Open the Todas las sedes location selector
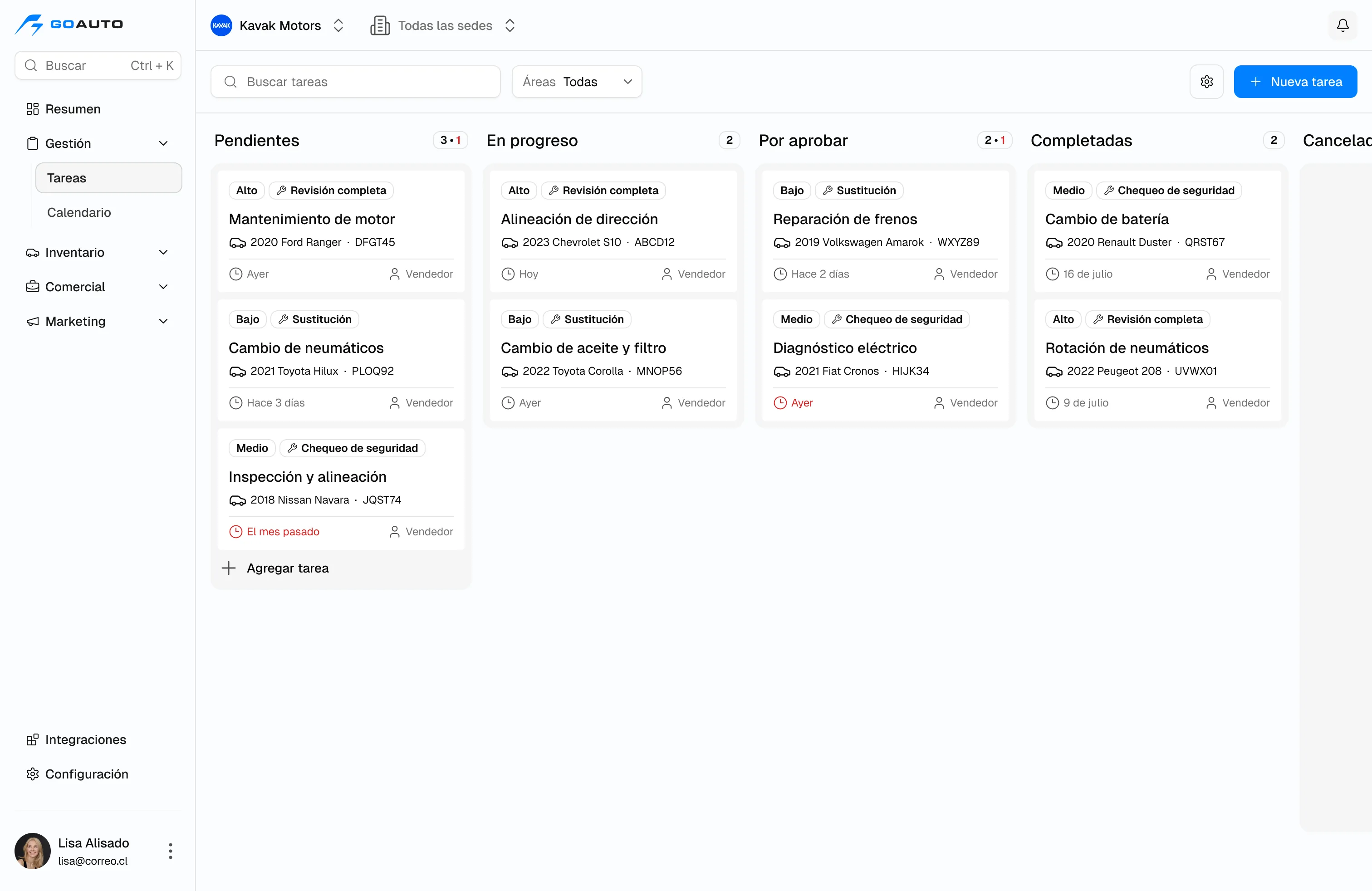The height and width of the screenshot is (891, 1372). pyautogui.click(x=443, y=25)
